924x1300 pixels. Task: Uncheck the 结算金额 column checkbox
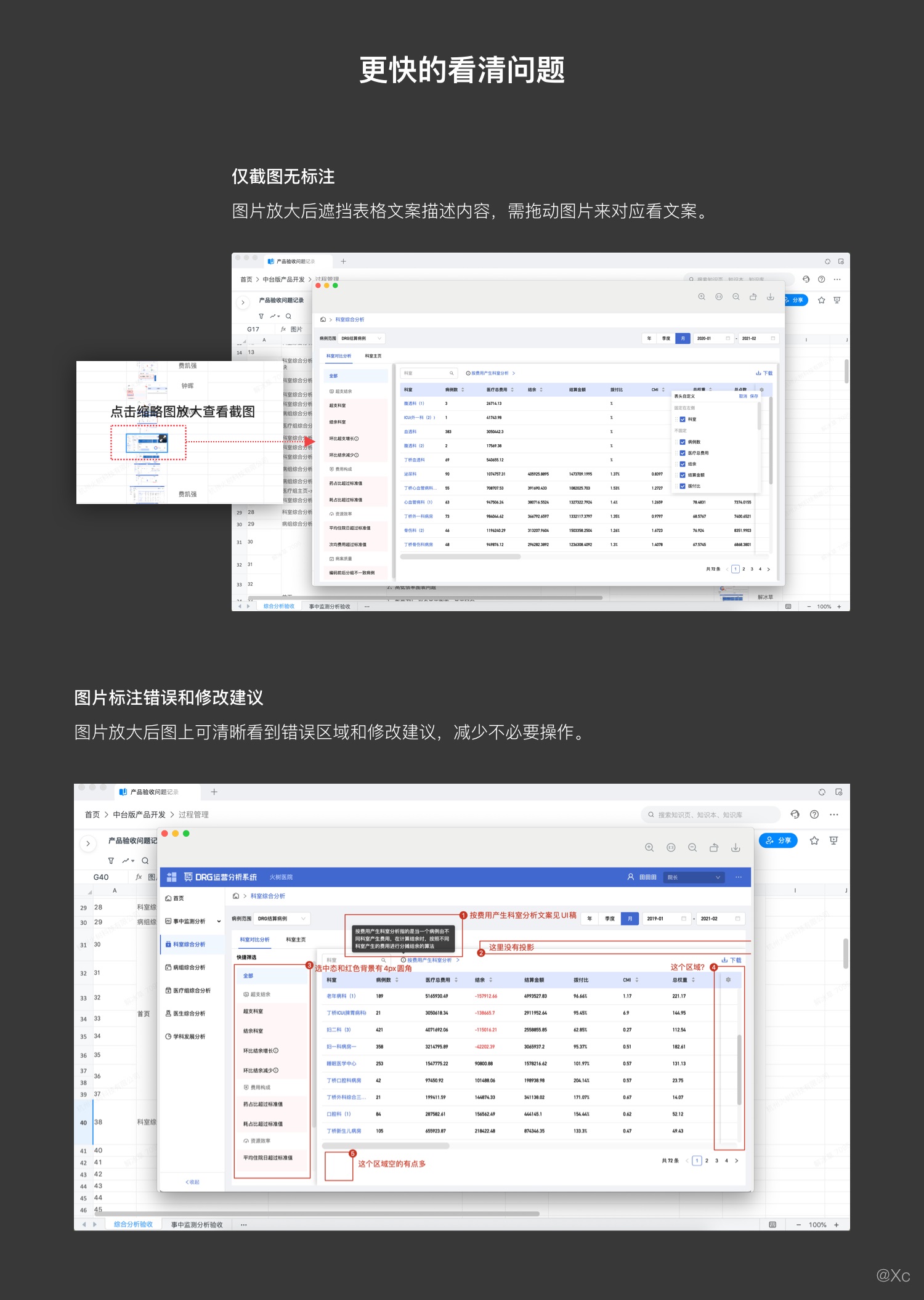[683, 475]
